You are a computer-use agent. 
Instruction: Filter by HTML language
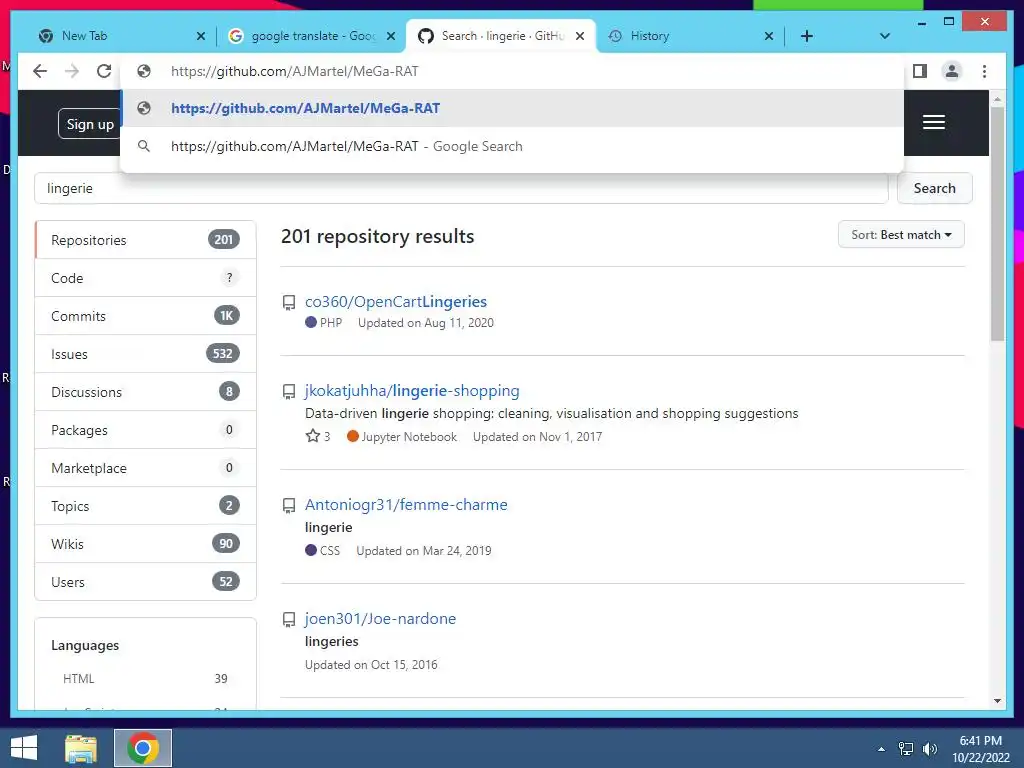click(x=145, y=679)
